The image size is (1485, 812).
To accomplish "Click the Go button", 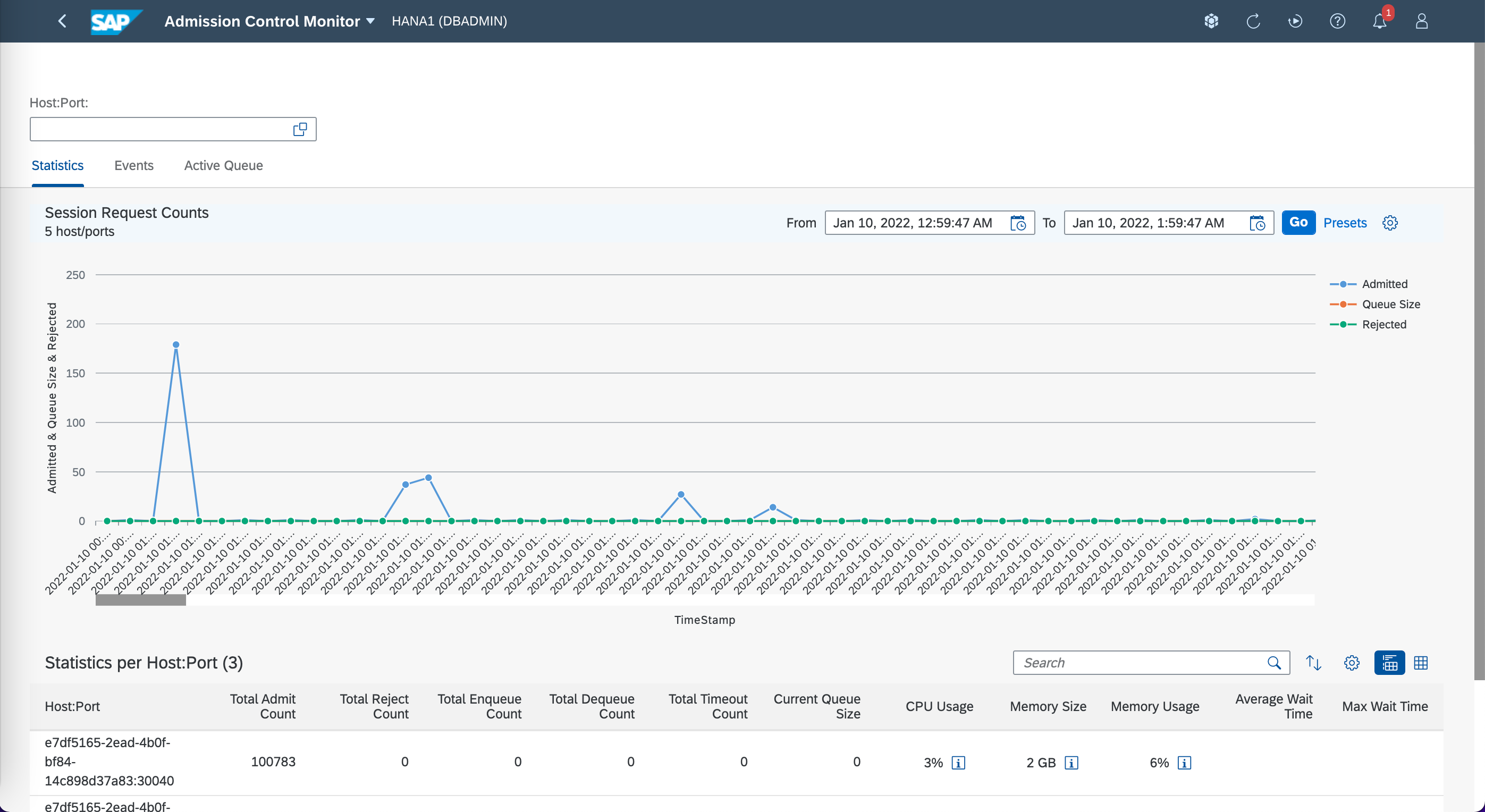I will pyautogui.click(x=1298, y=223).
